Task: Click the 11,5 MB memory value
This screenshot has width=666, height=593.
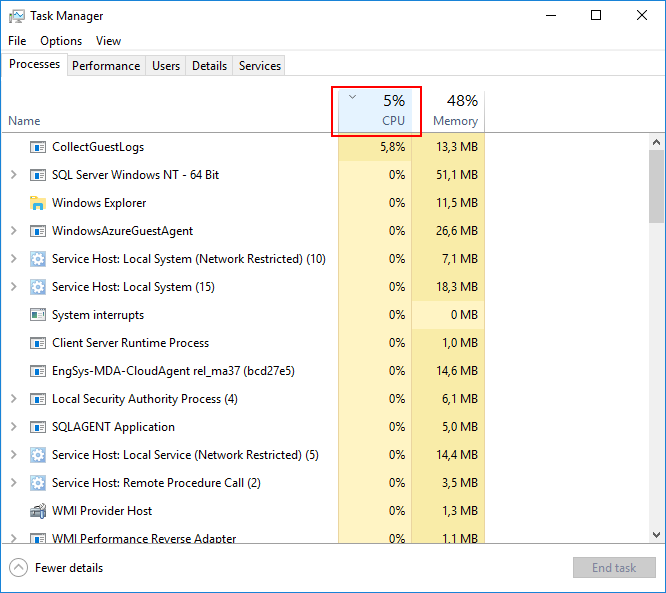Action: 457,203
